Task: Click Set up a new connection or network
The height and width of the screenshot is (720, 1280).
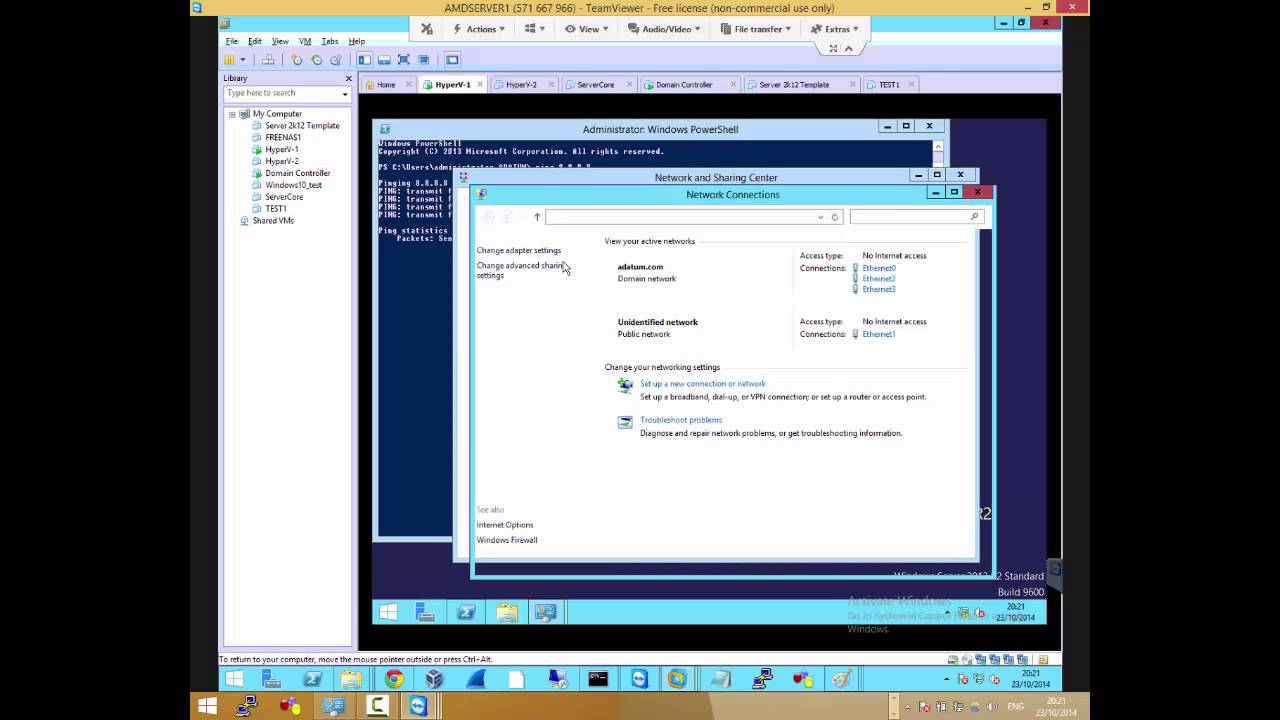Action: coord(703,384)
